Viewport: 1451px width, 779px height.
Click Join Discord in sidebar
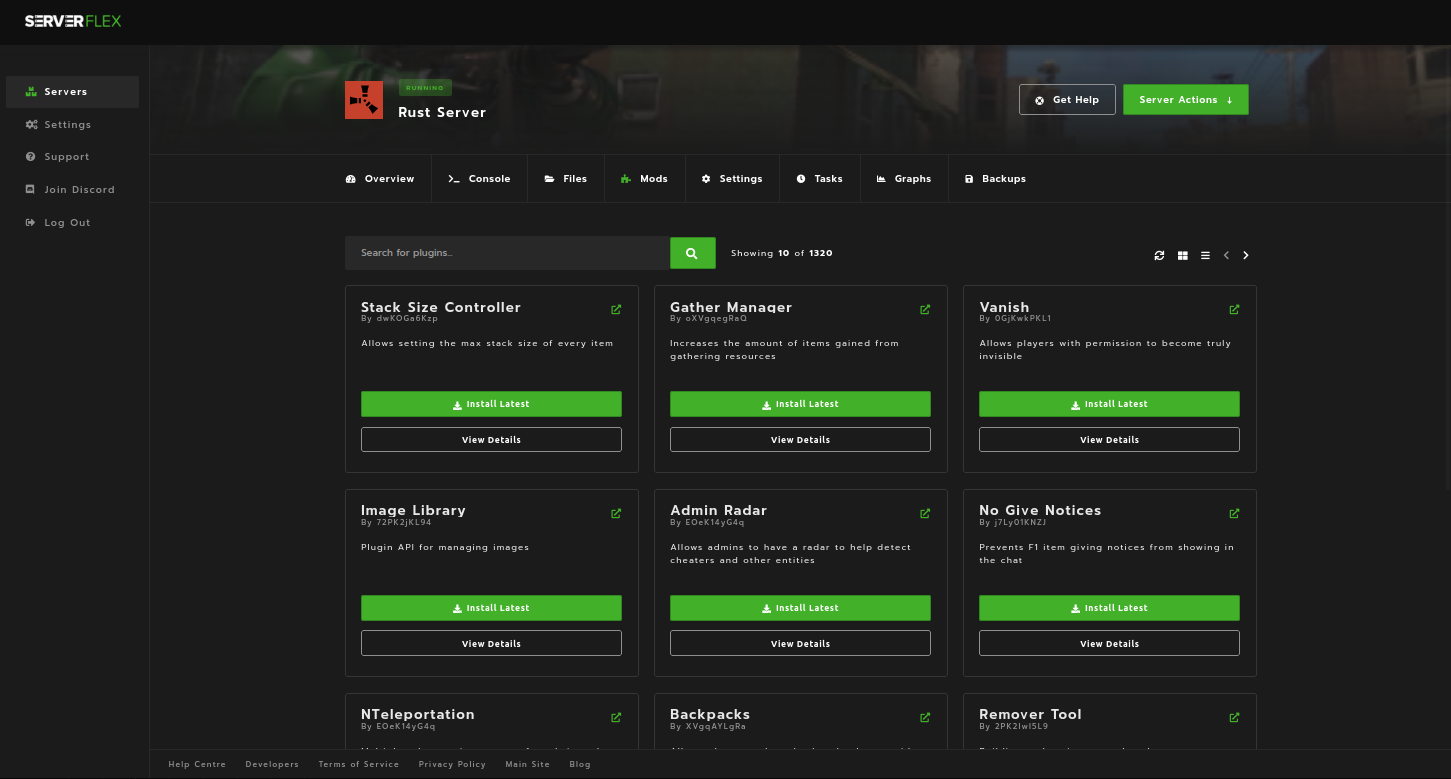(x=72, y=190)
